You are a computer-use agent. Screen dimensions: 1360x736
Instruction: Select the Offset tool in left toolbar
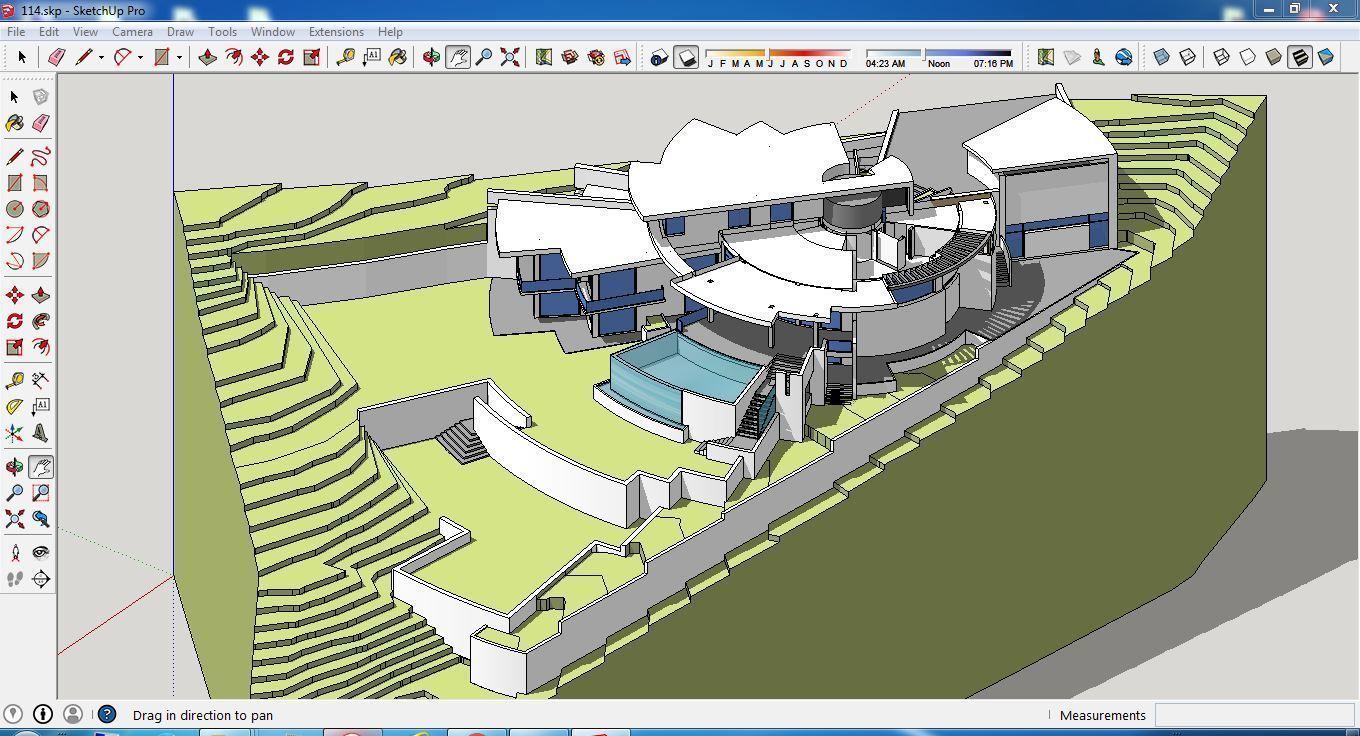[x=41, y=347]
